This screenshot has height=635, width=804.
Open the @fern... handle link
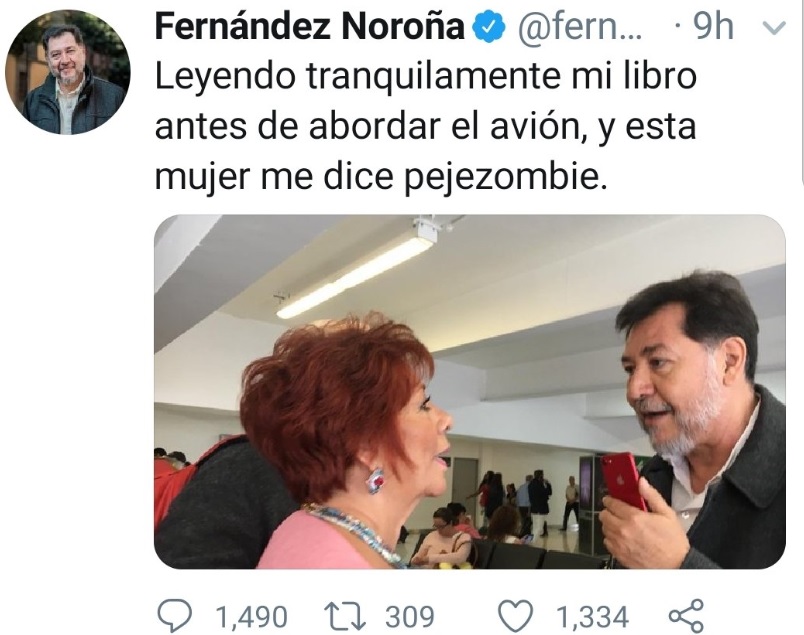point(579,27)
